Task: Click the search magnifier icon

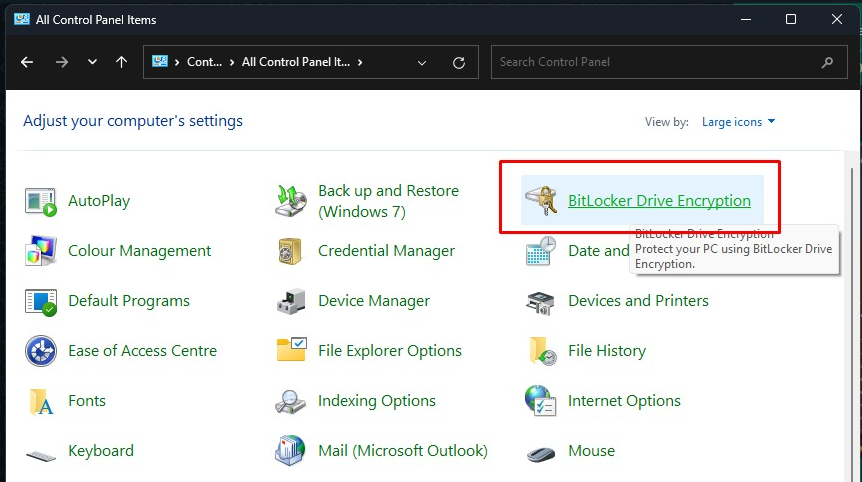Action: [x=827, y=62]
